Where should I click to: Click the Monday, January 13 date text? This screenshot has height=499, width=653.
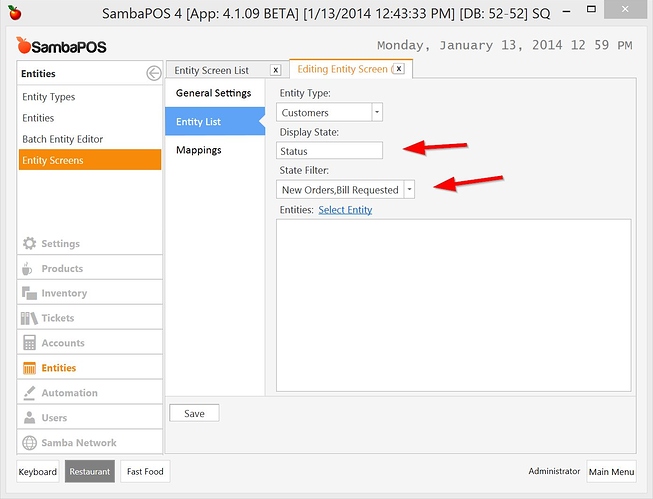click(x=504, y=45)
